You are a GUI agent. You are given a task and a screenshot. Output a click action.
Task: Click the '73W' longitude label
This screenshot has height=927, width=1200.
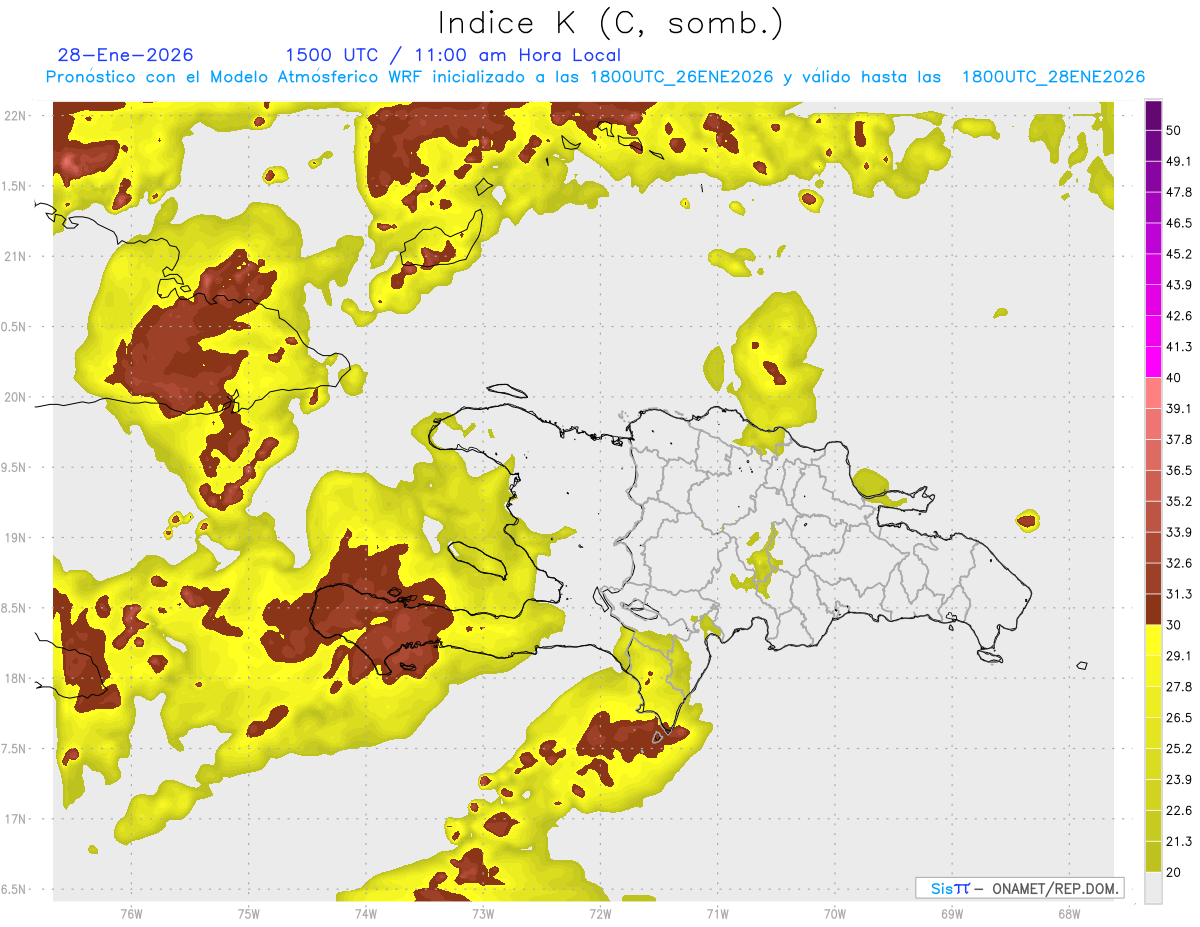(482, 913)
